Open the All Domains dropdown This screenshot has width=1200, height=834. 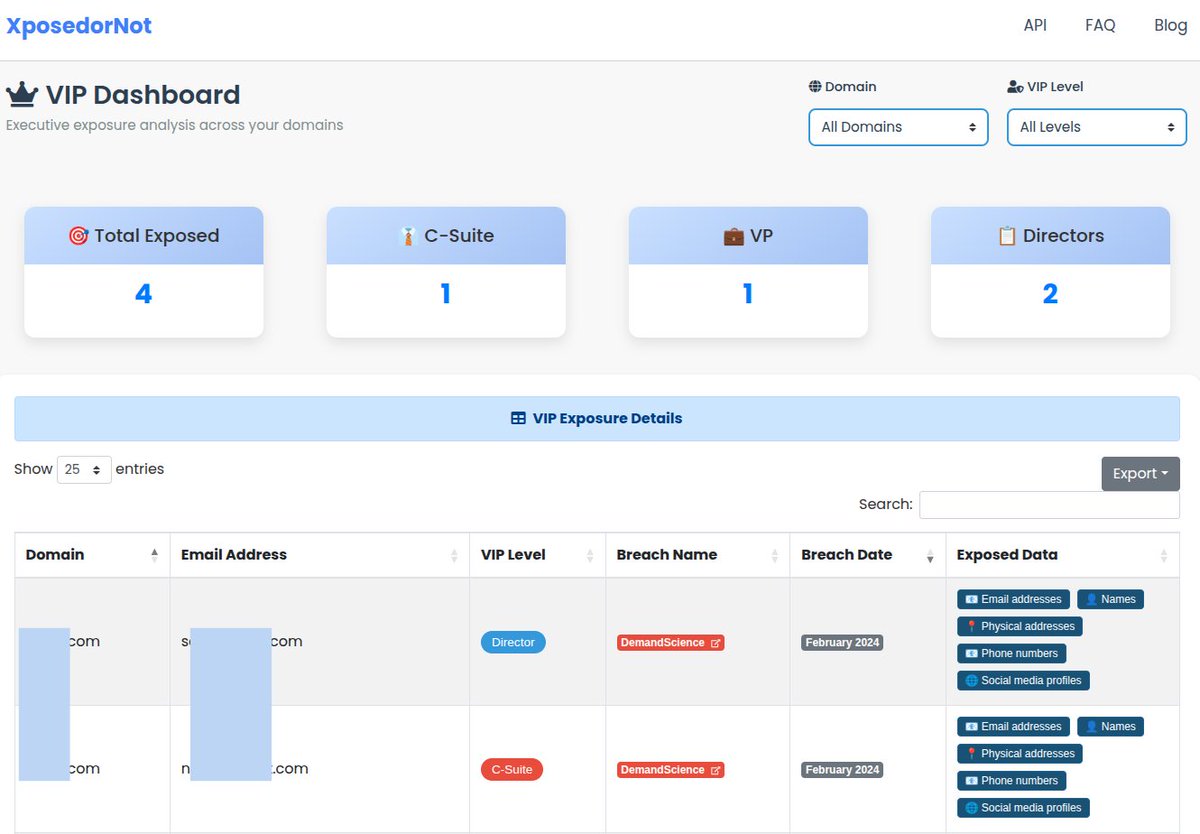898,127
